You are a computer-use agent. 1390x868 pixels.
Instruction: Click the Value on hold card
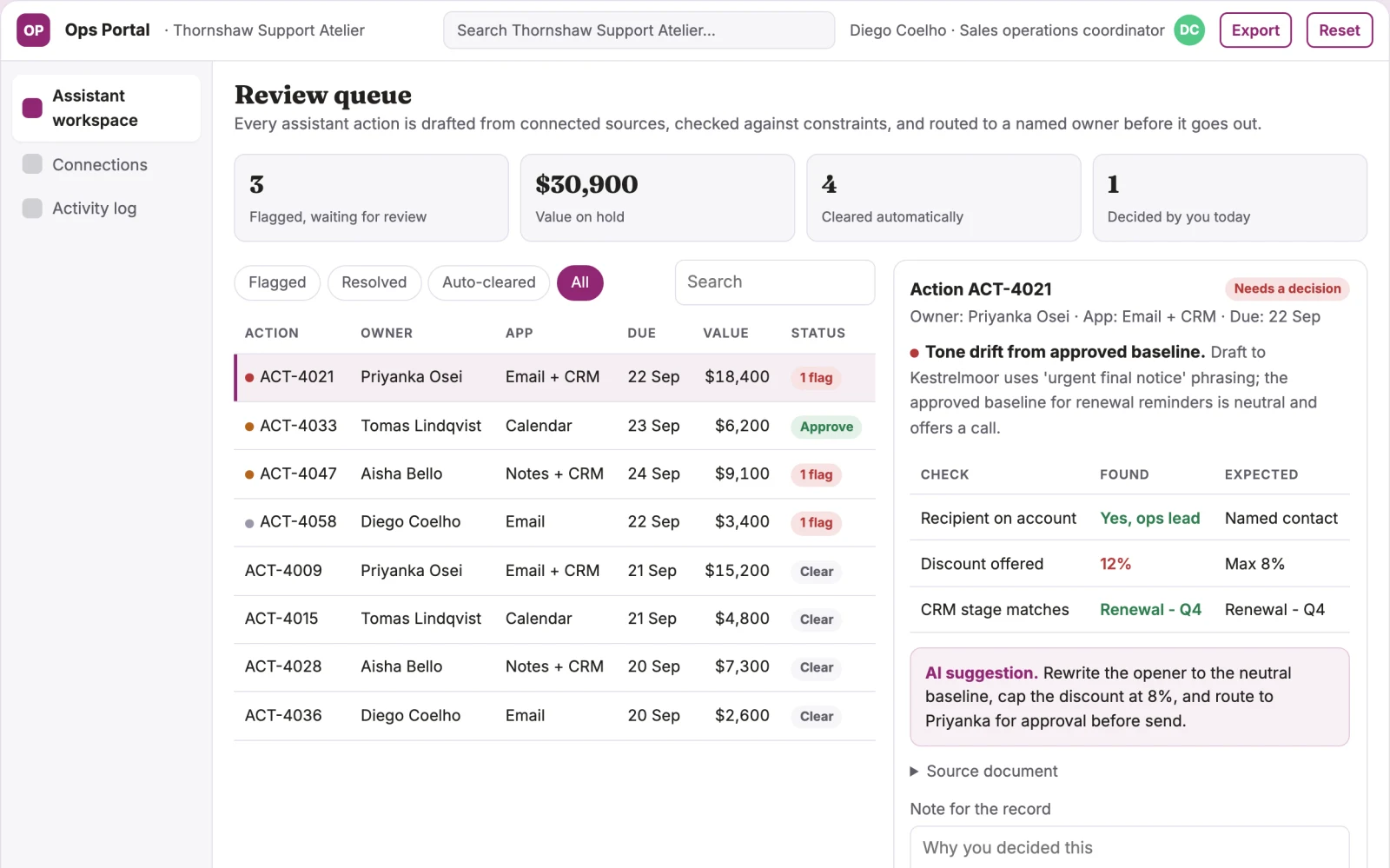658,198
